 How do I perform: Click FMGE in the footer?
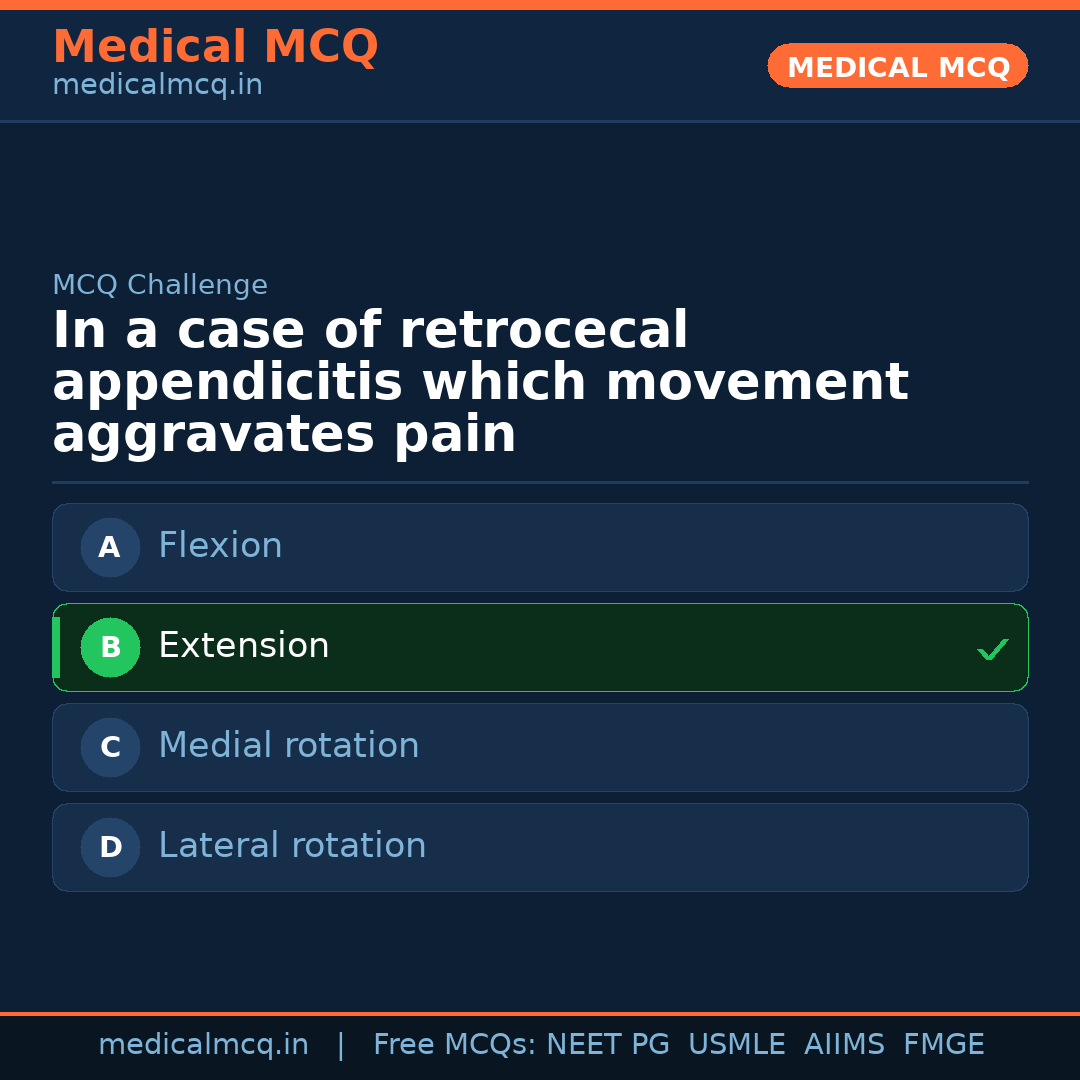(x=944, y=1045)
